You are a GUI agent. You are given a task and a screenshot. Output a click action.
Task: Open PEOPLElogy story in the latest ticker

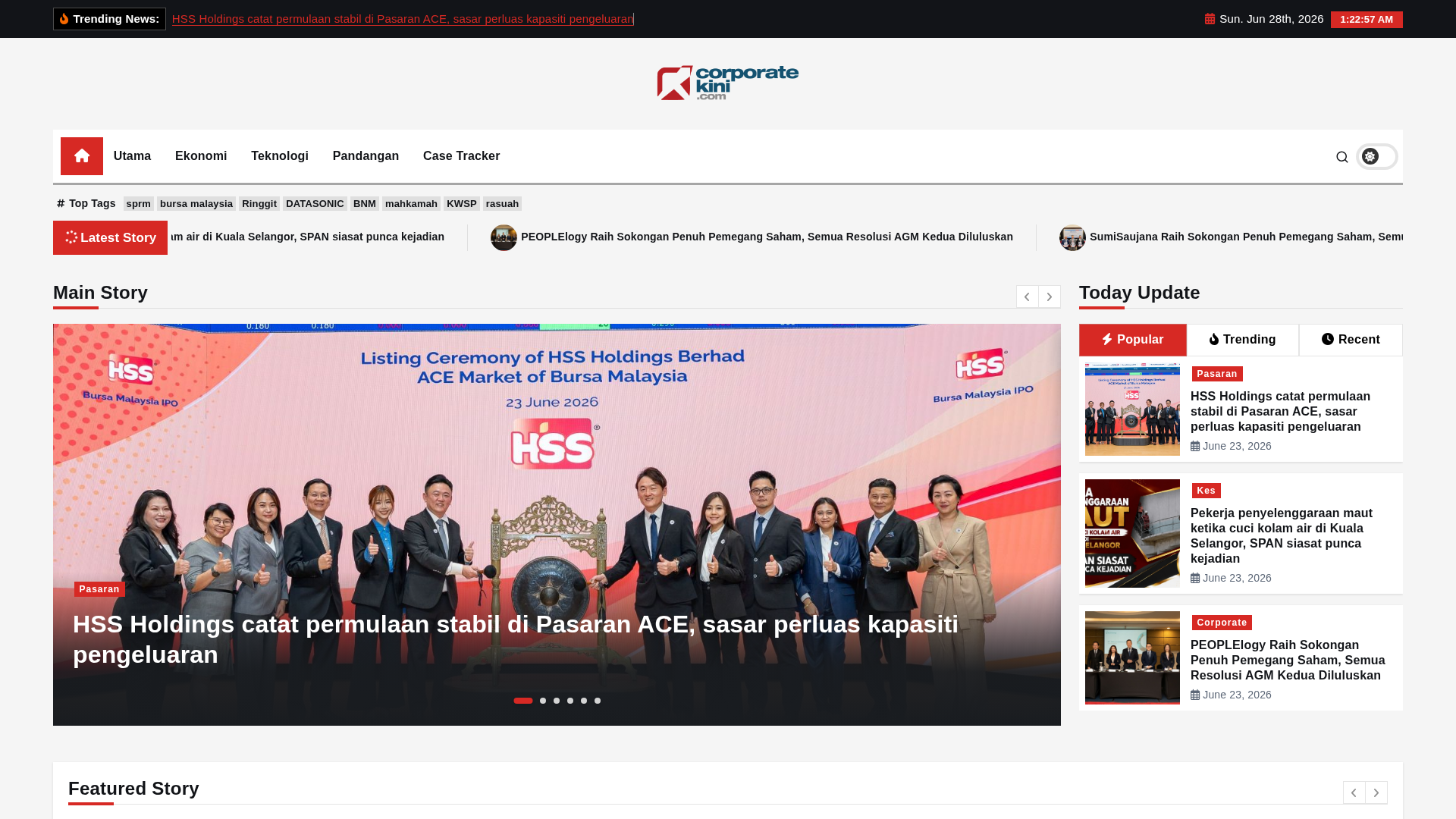coord(767,237)
